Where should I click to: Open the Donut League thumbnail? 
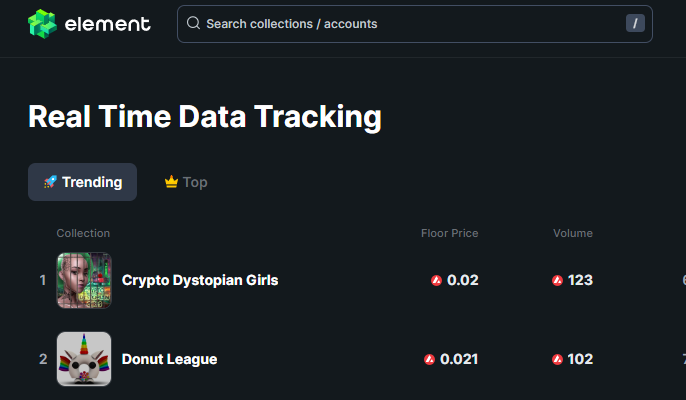coord(84,359)
